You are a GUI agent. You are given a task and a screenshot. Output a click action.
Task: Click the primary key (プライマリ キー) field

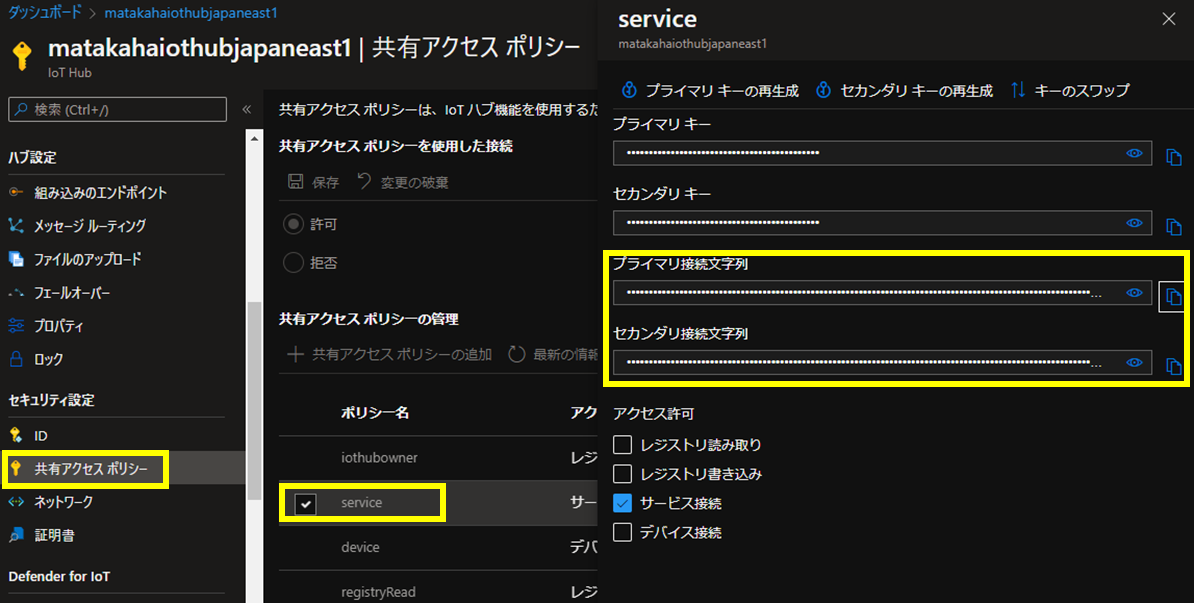tap(883, 153)
